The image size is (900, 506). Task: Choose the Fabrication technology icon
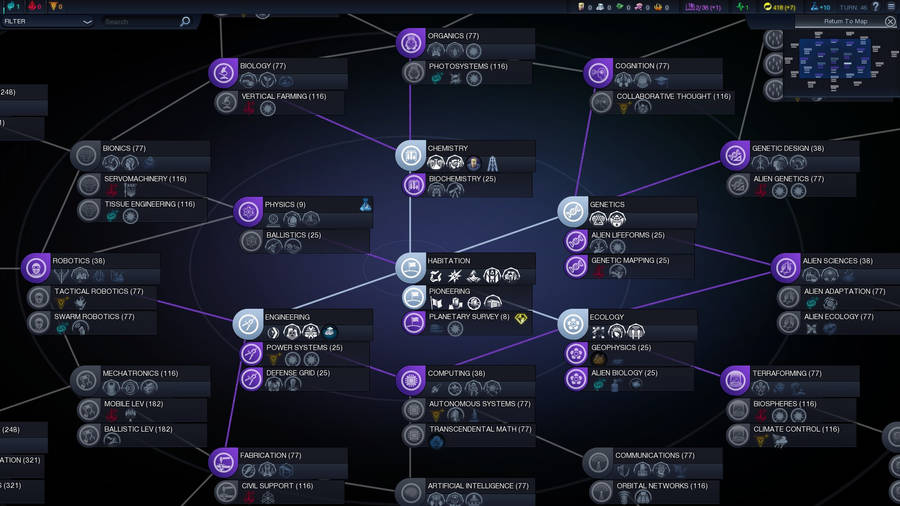click(x=223, y=462)
